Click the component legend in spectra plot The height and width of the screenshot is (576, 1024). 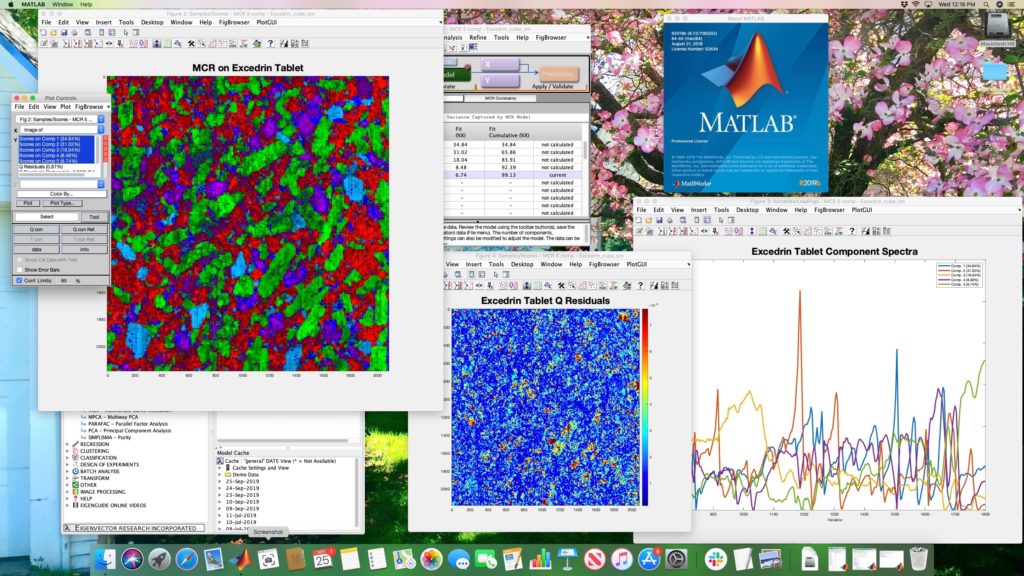click(959, 276)
